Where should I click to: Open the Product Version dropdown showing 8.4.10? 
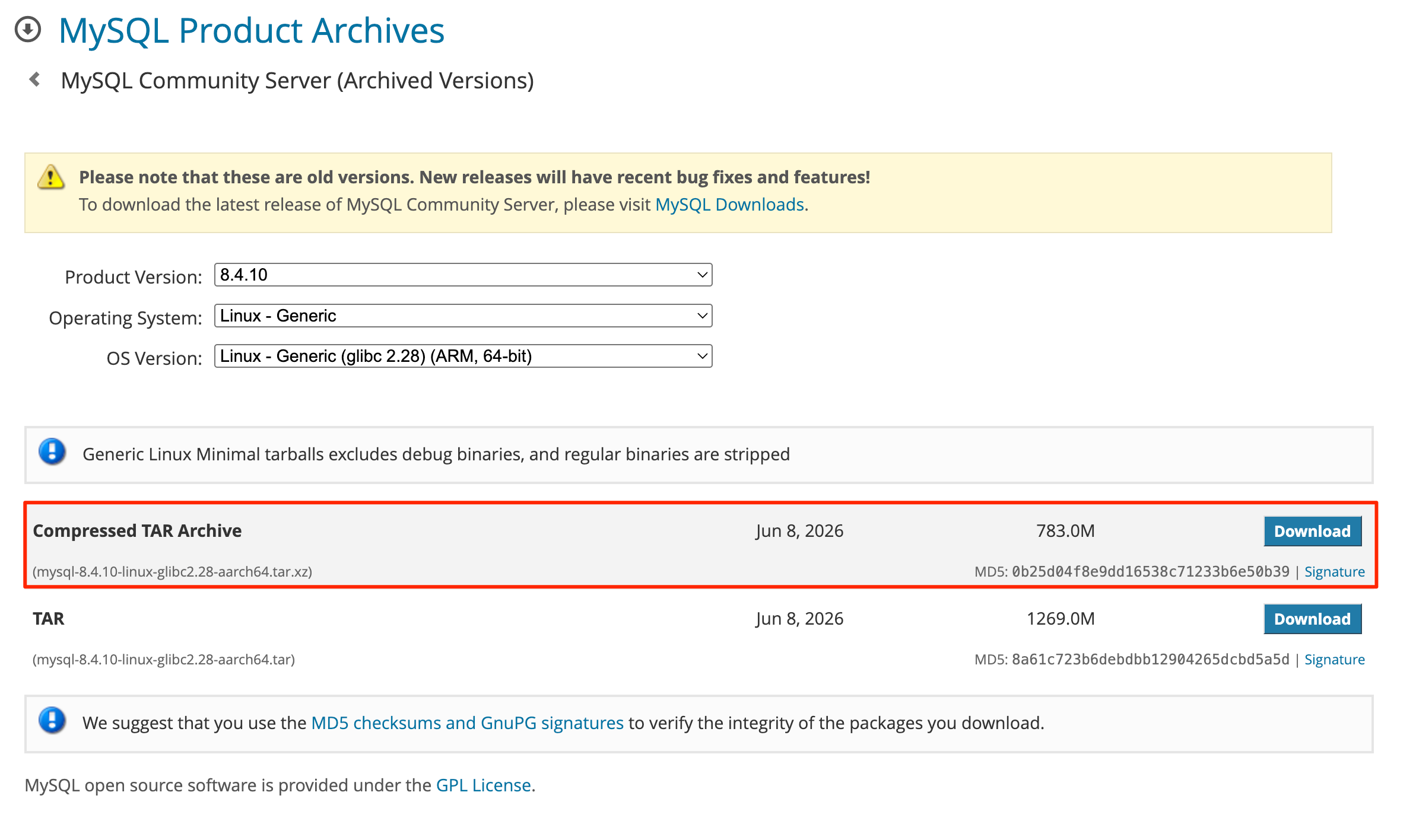tap(463, 275)
